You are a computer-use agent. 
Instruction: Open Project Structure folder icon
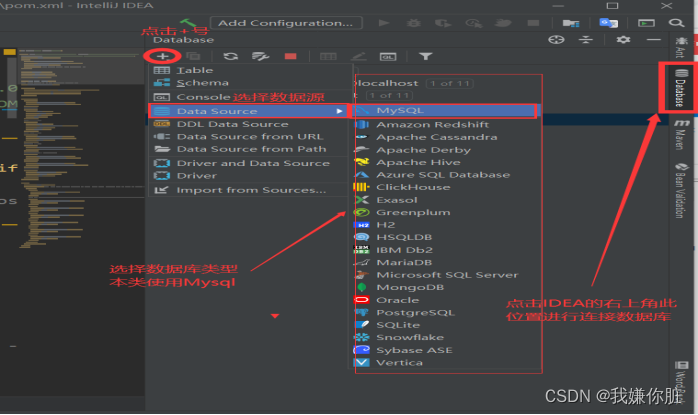click(571, 23)
